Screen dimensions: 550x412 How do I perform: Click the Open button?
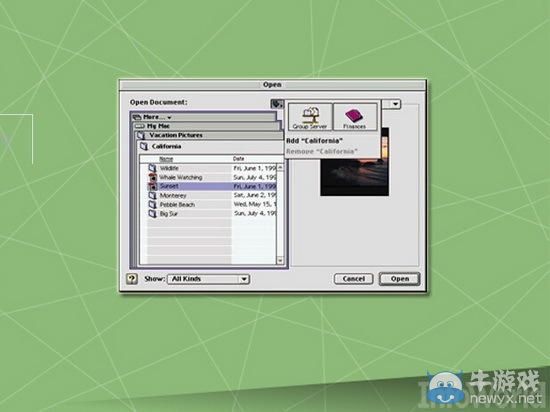[400, 279]
